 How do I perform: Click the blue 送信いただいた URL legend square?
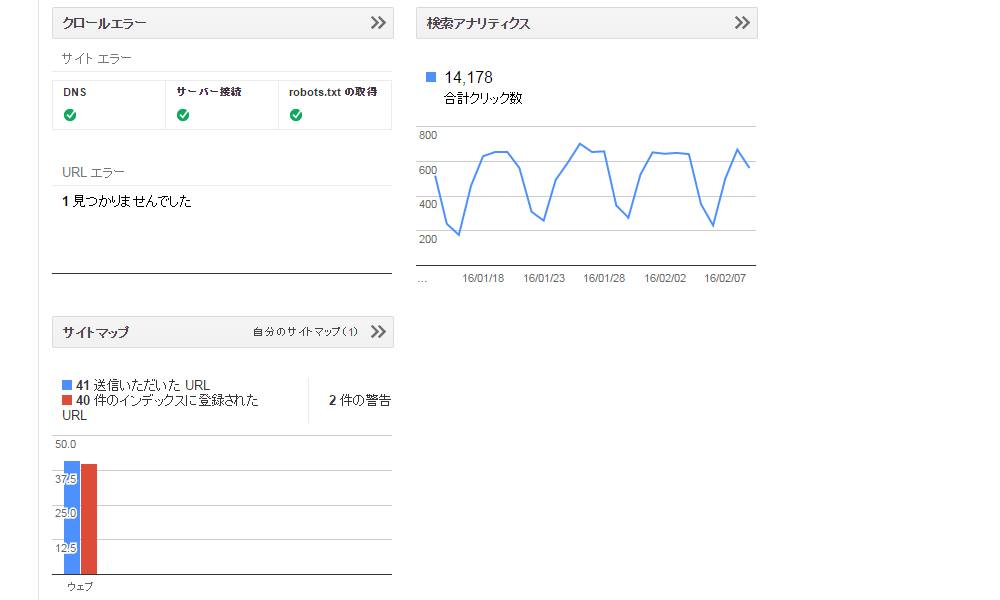pyautogui.click(x=67, y=385)
